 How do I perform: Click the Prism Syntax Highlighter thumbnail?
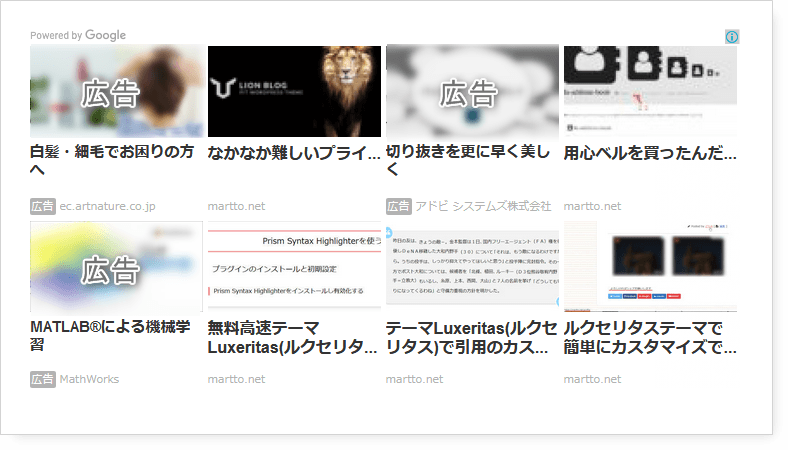click(x=294, y=267)
